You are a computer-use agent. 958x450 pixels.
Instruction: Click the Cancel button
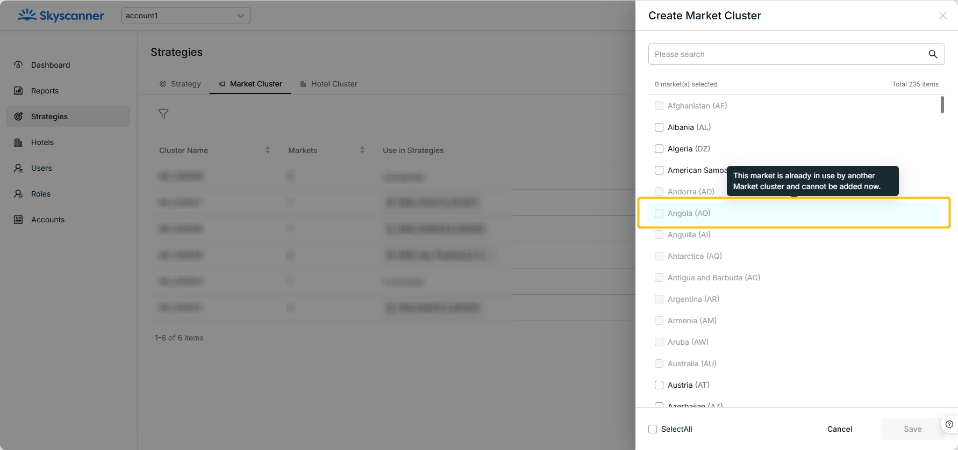(839, 429)
